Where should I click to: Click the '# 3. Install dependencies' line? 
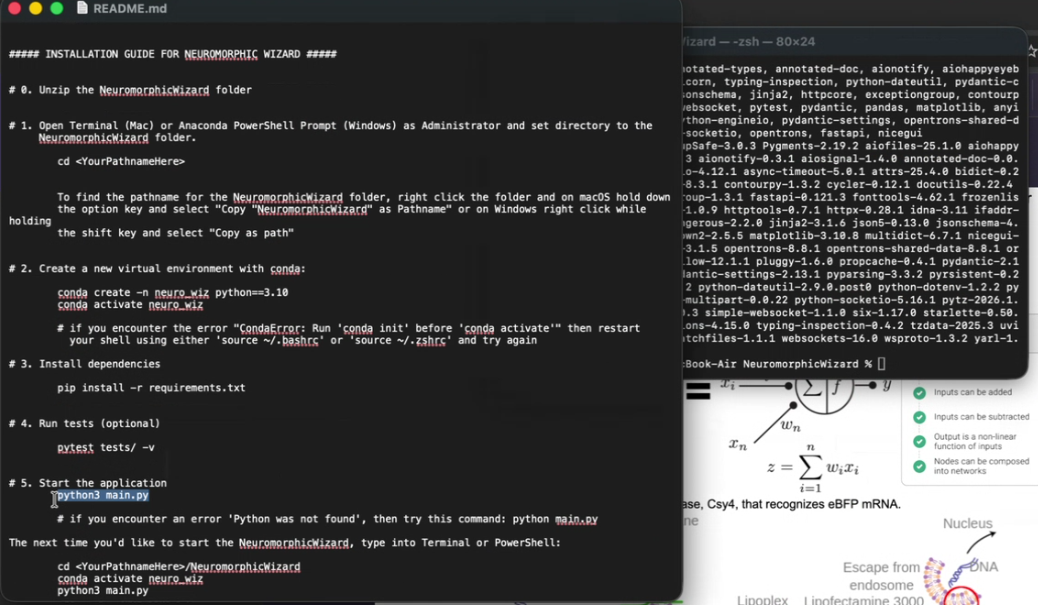pyautogui.click(x=85, y=364)
